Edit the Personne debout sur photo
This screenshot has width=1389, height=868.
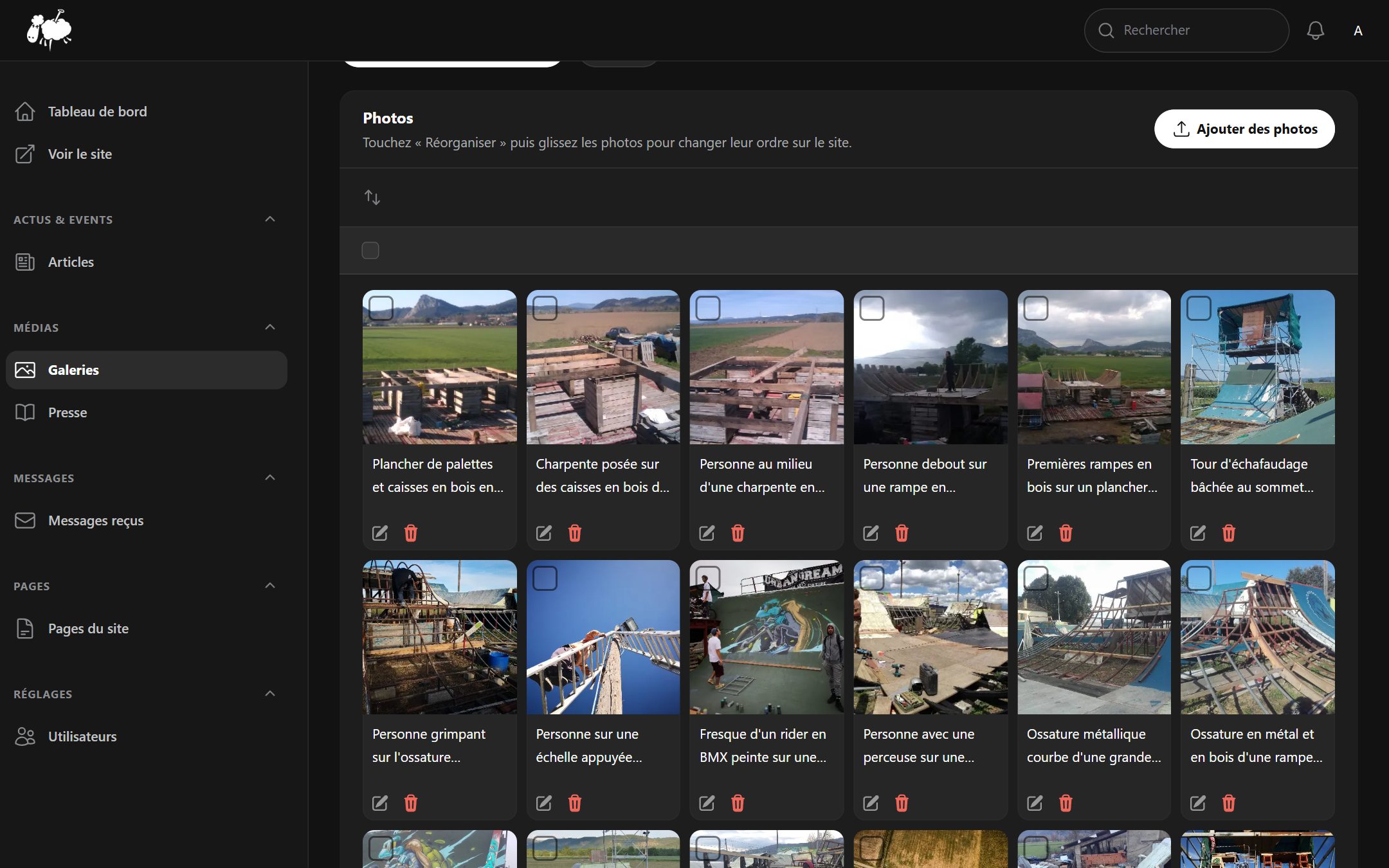coord(871,533)
